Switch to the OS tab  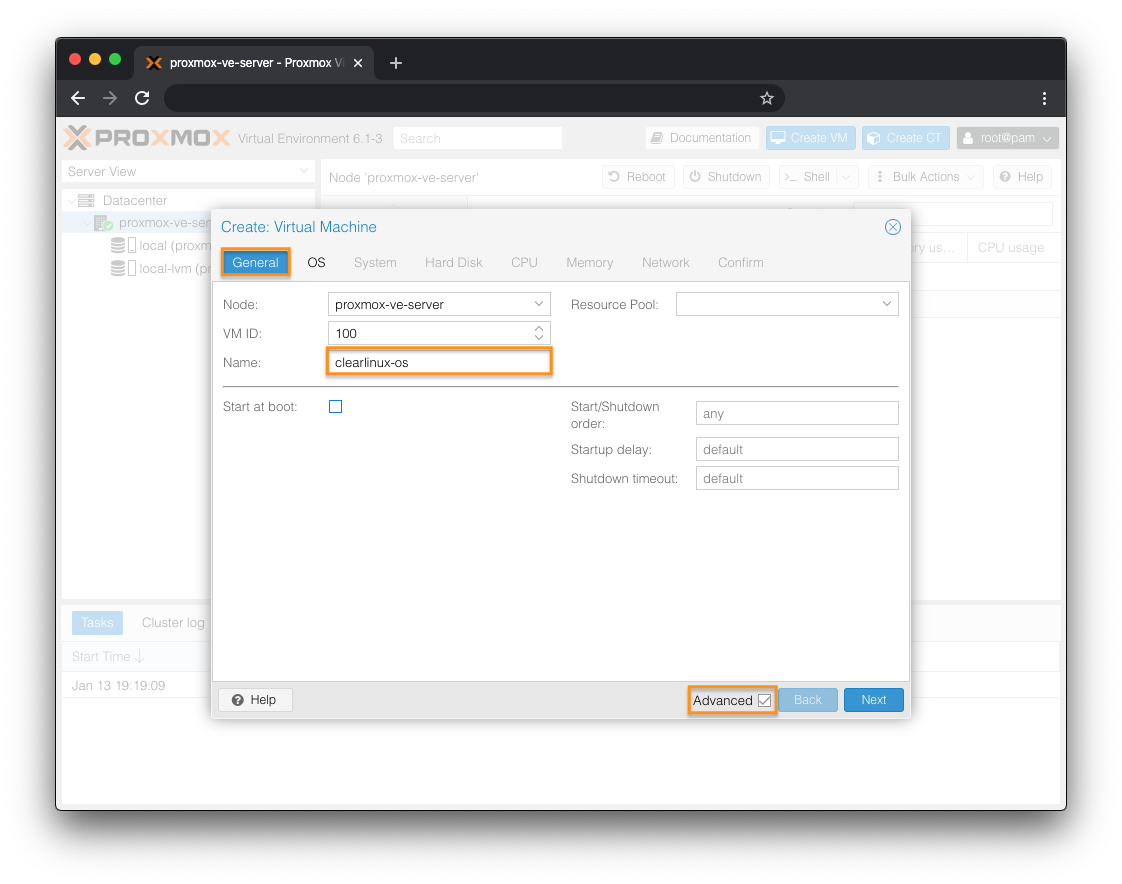pos(316,263)
